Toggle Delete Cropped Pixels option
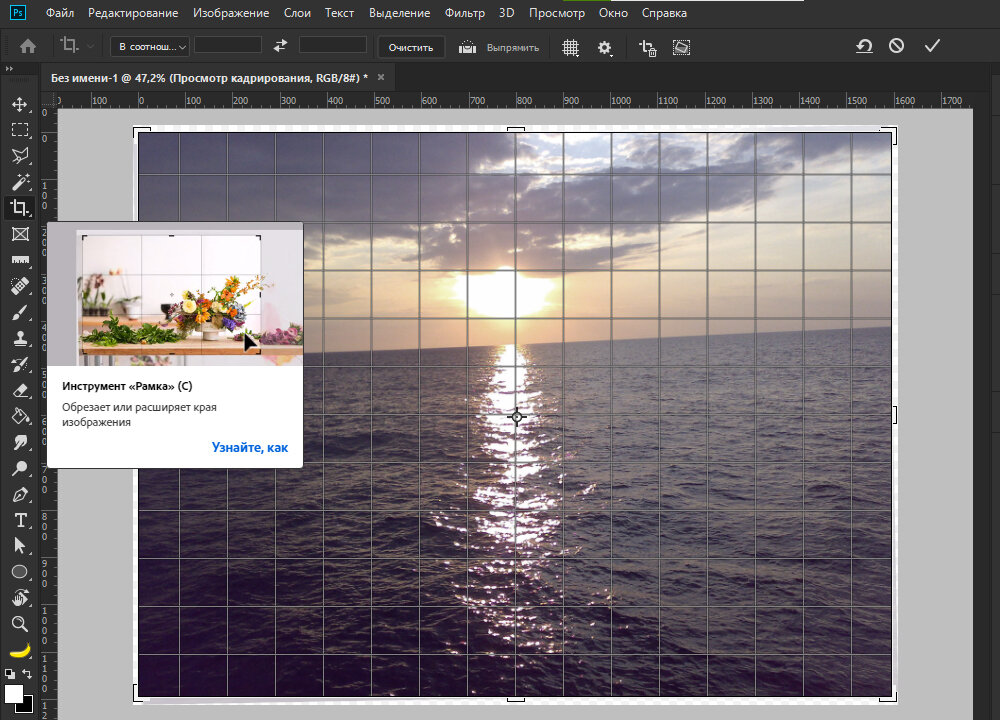This screenshot has height=720, width=1000. click(x=647, y=48)
